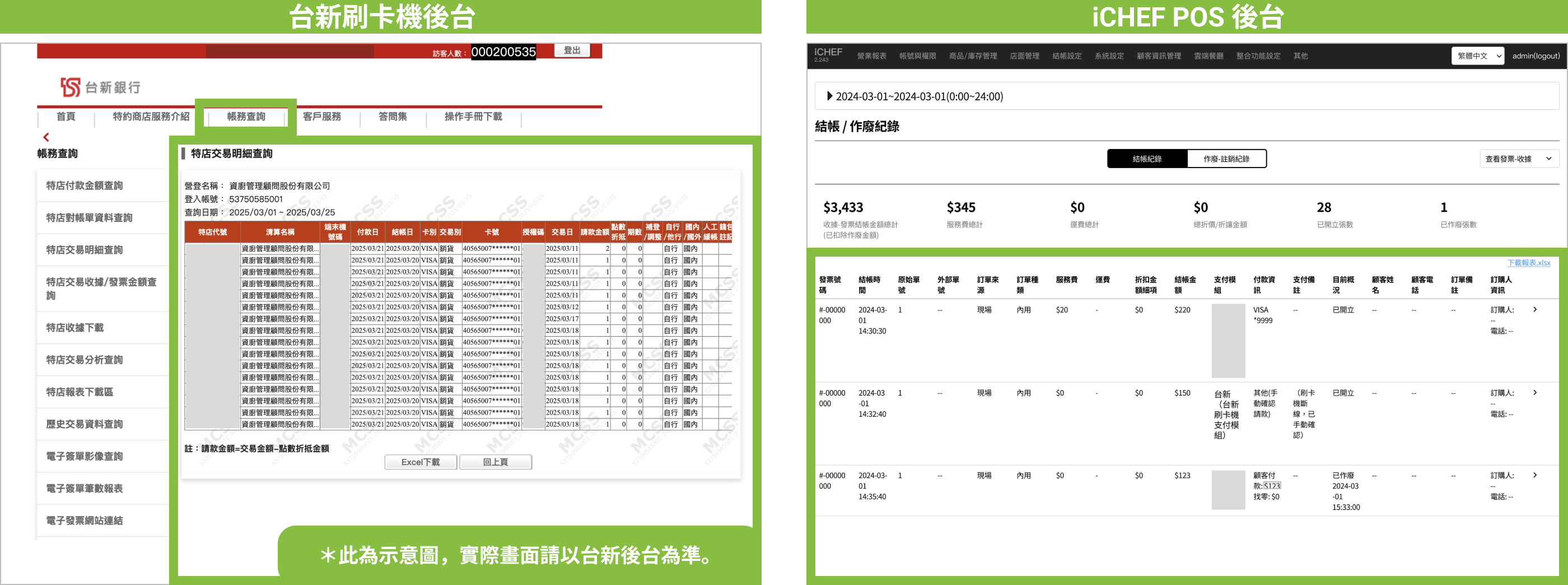Image resolution: width=1568 pixels, height=585 pixels.
Task: Click the 登出 button
Action: tap(572, 50)
